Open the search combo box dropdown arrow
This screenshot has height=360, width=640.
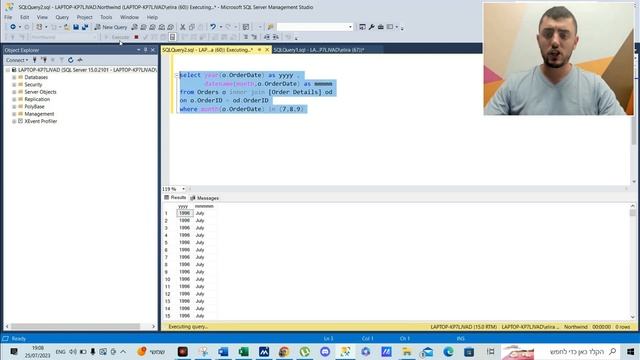[350, 27]
